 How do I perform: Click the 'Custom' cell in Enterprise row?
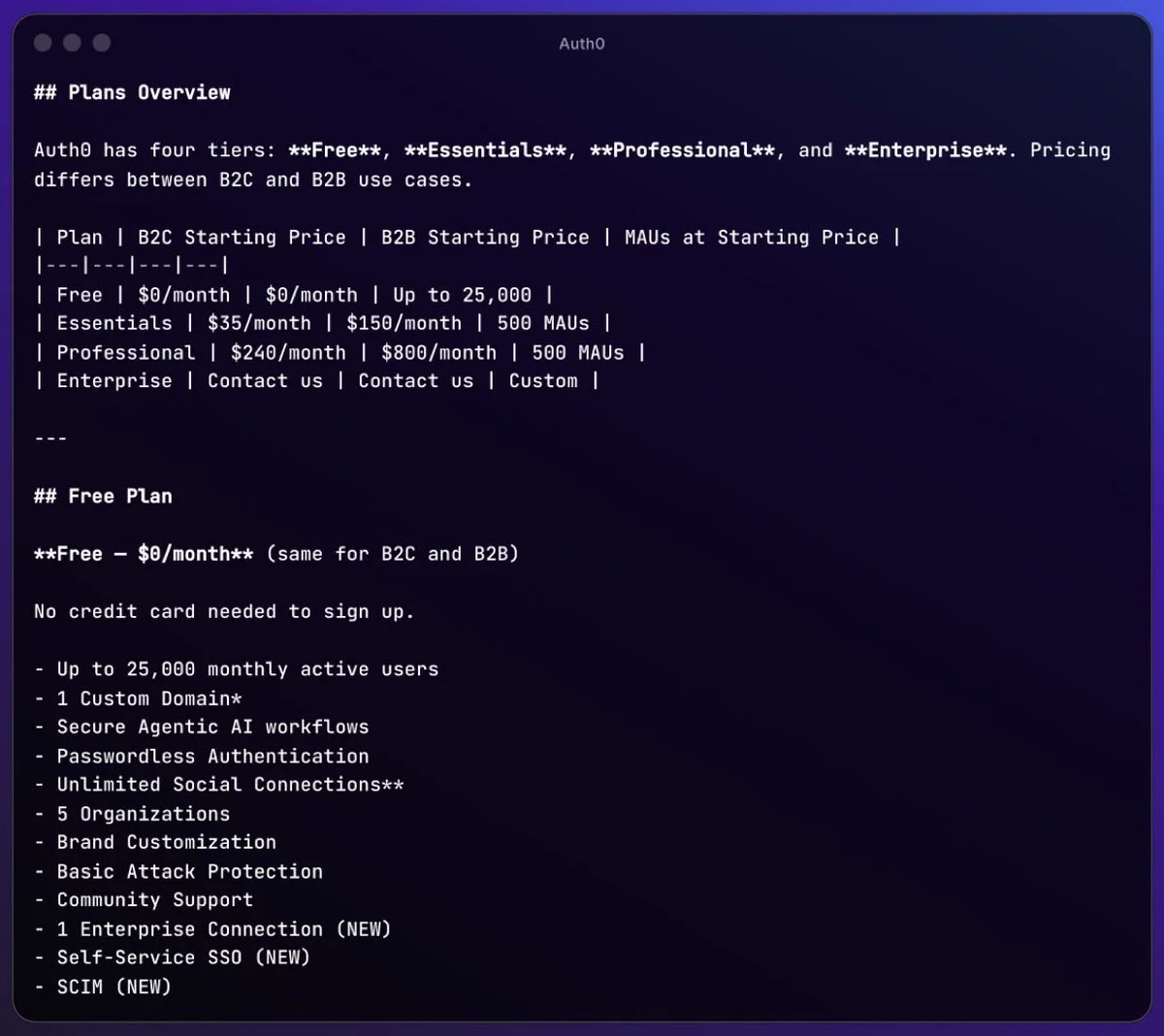[543, 381]
